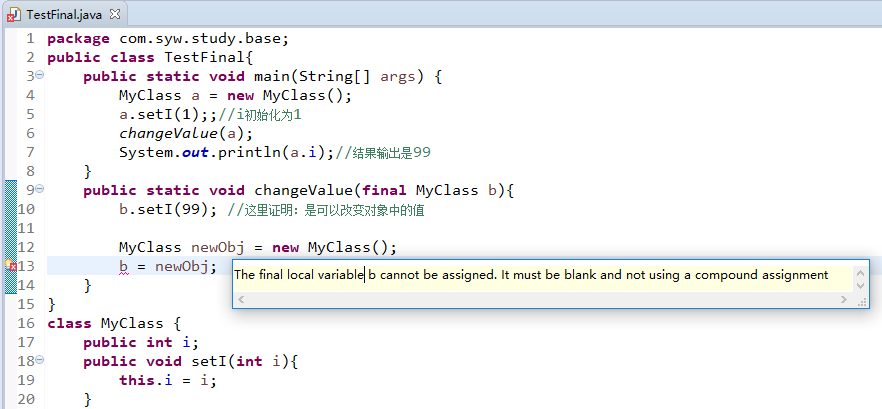Click line number 11 in the gutter
This screenshot has height=409, width=882.
pyautogui.click(x=26, y=228)
